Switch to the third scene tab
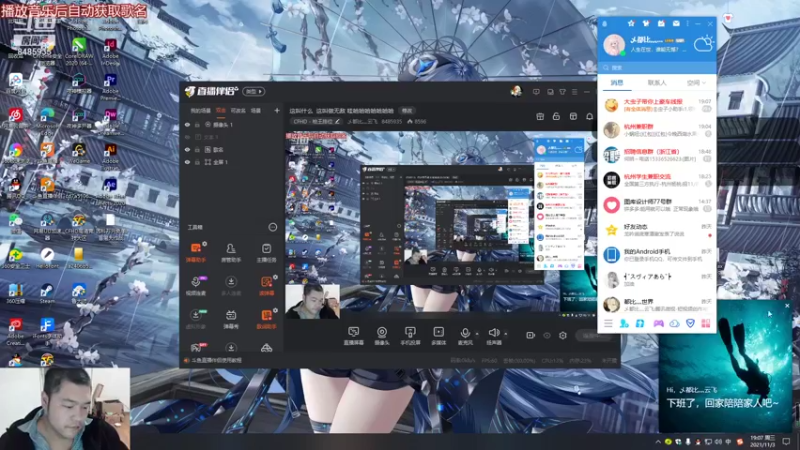 coord(238,111)
